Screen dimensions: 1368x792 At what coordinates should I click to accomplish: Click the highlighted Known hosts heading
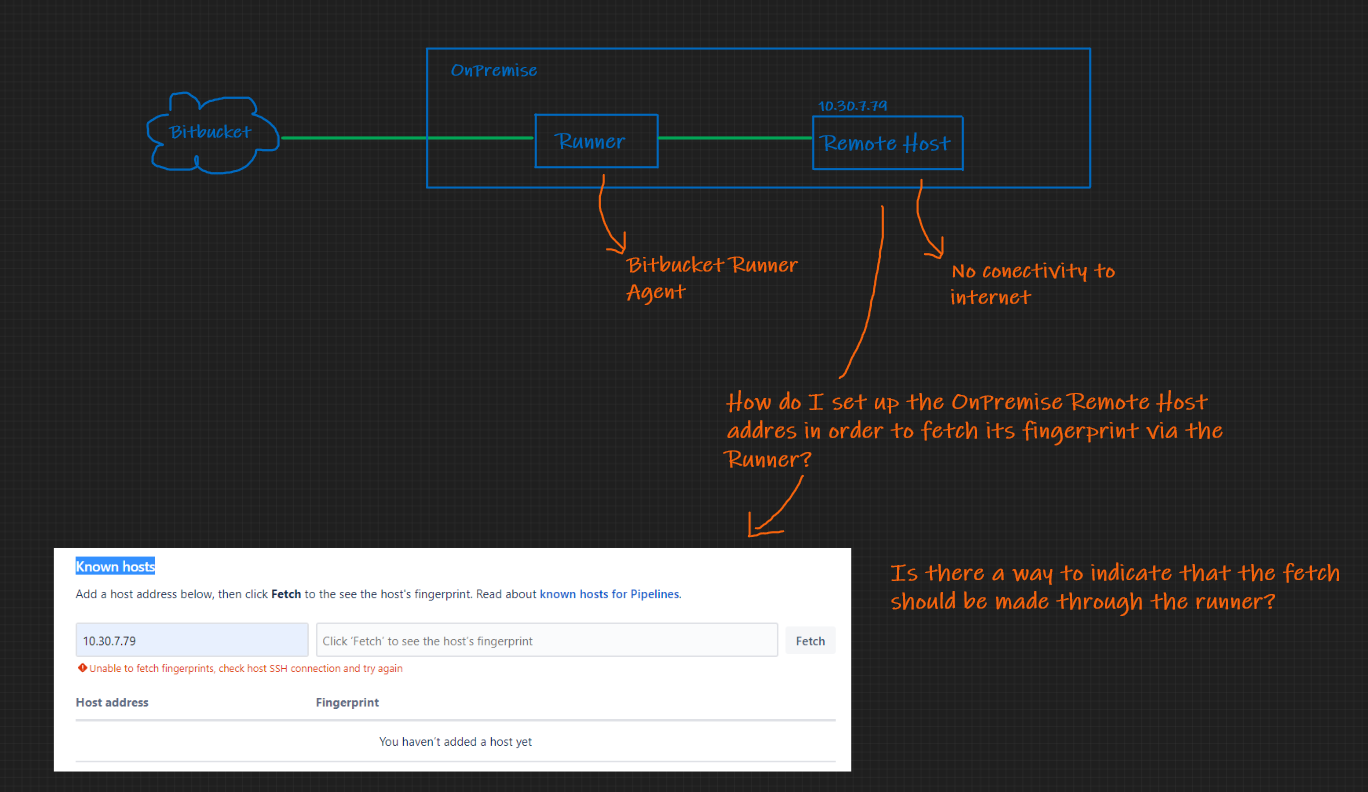pos(114,566)
